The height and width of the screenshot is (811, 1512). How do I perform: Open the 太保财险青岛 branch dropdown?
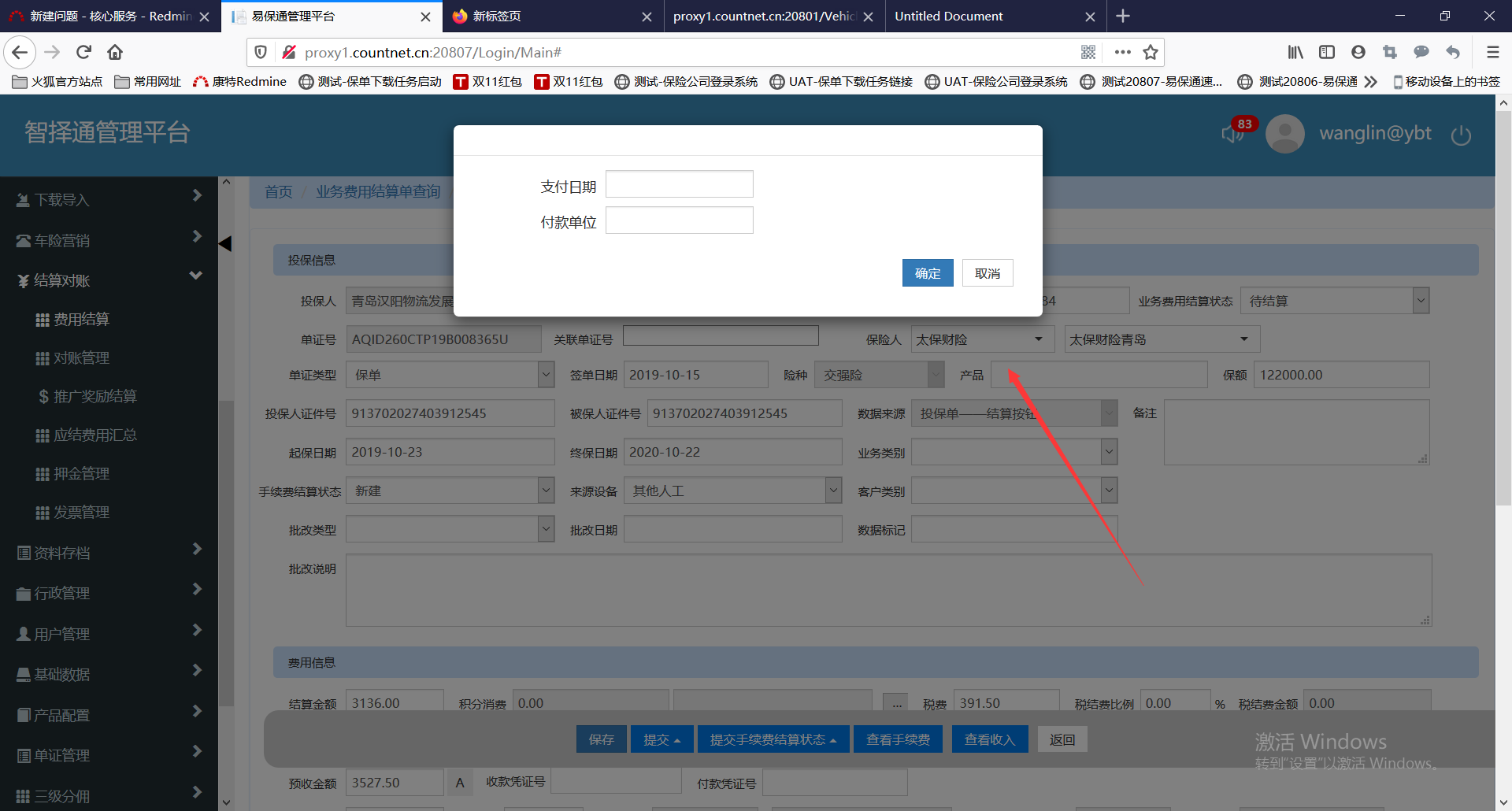1162,339
